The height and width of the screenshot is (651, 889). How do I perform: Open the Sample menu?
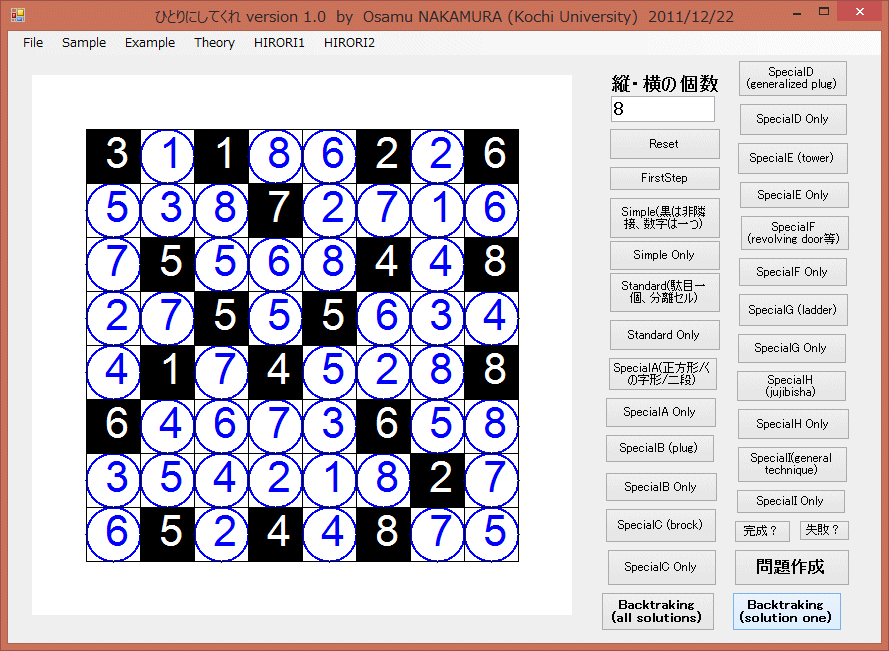click(84, 43)
